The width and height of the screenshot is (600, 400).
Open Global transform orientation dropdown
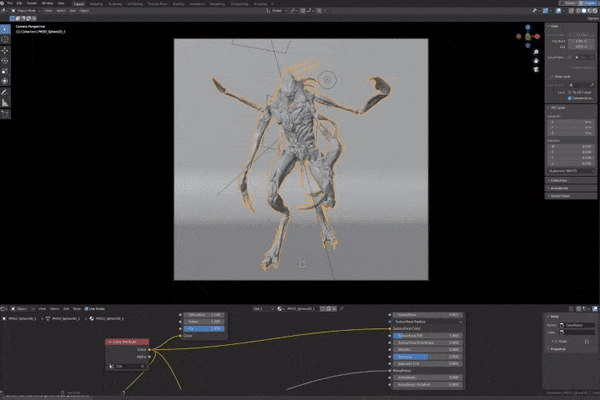277,11
